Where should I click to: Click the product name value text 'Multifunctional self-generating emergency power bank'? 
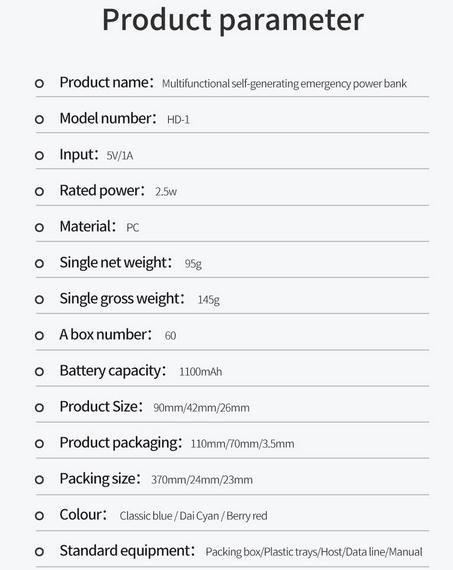[x=284, y=84]
